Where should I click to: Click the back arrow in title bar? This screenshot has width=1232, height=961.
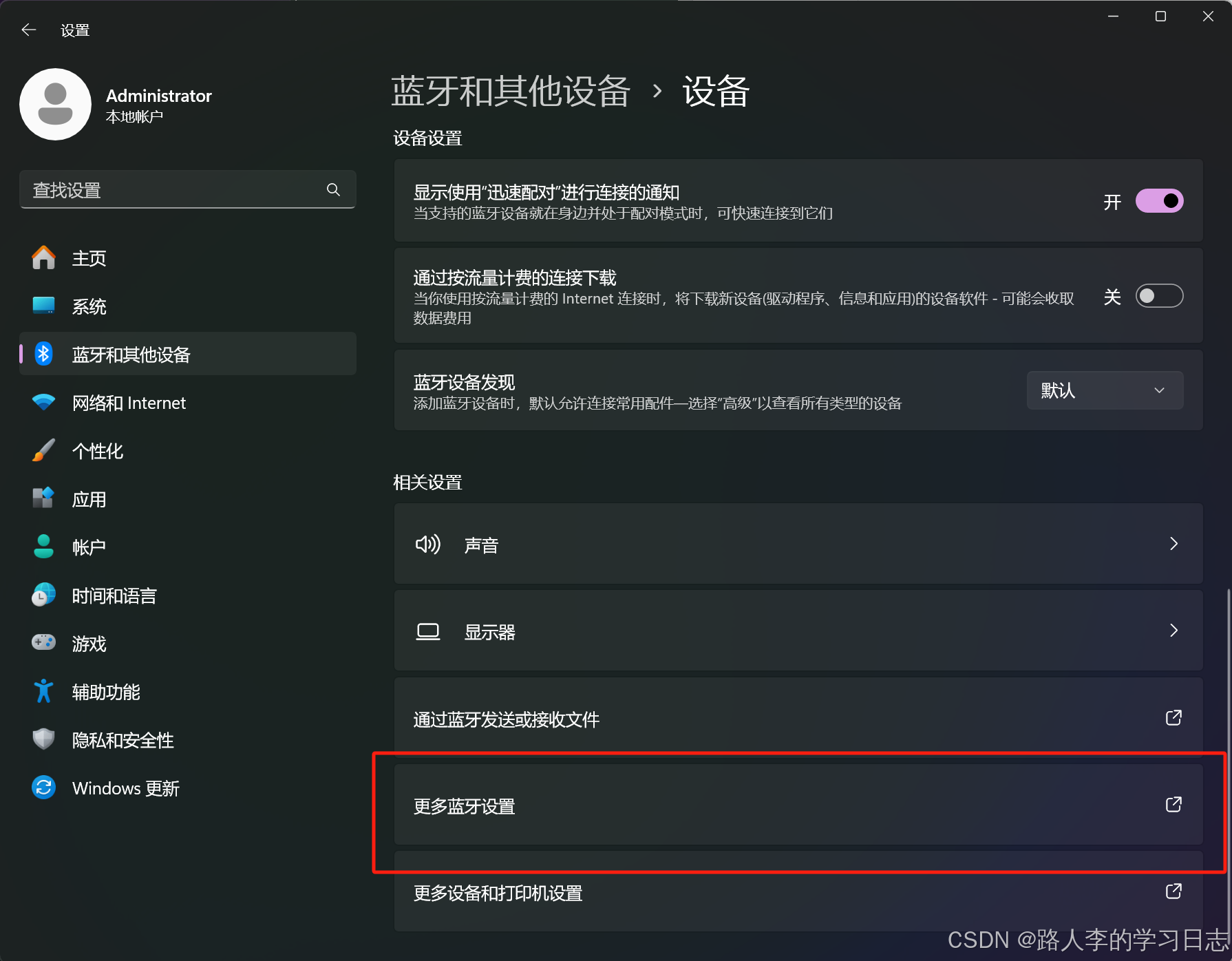[28, 30]
